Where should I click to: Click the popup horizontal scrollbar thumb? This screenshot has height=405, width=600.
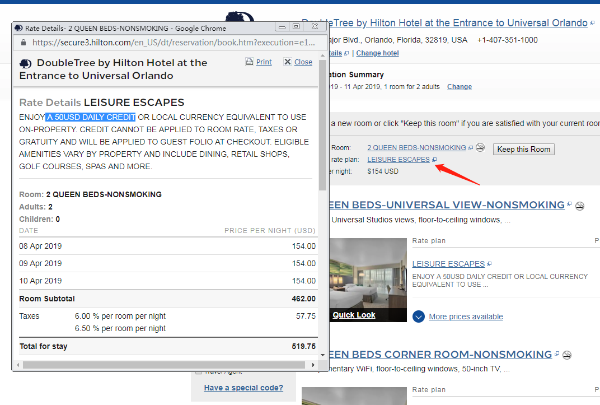coord(163,365)
